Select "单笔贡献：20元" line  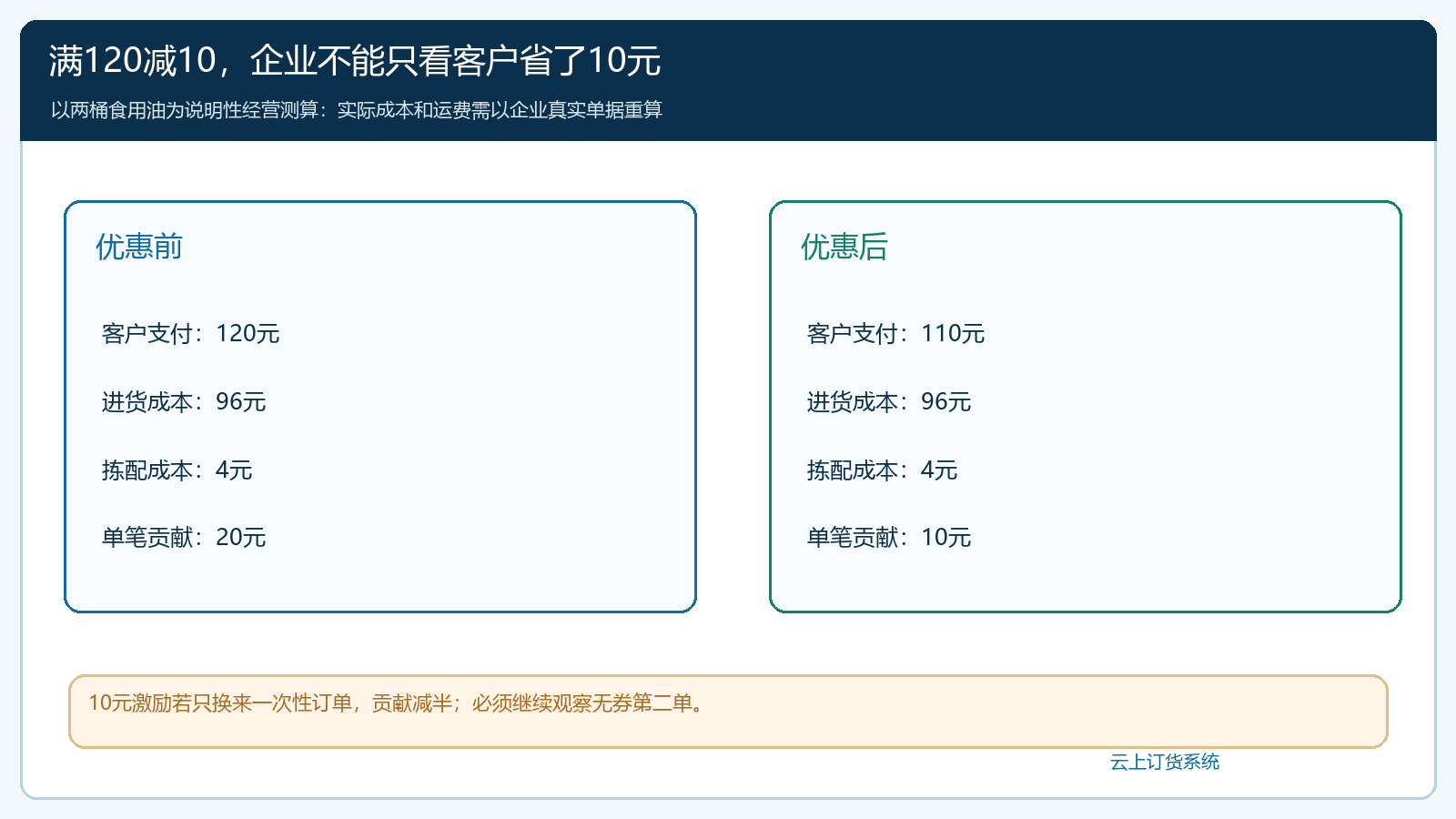tap(184, 538)
